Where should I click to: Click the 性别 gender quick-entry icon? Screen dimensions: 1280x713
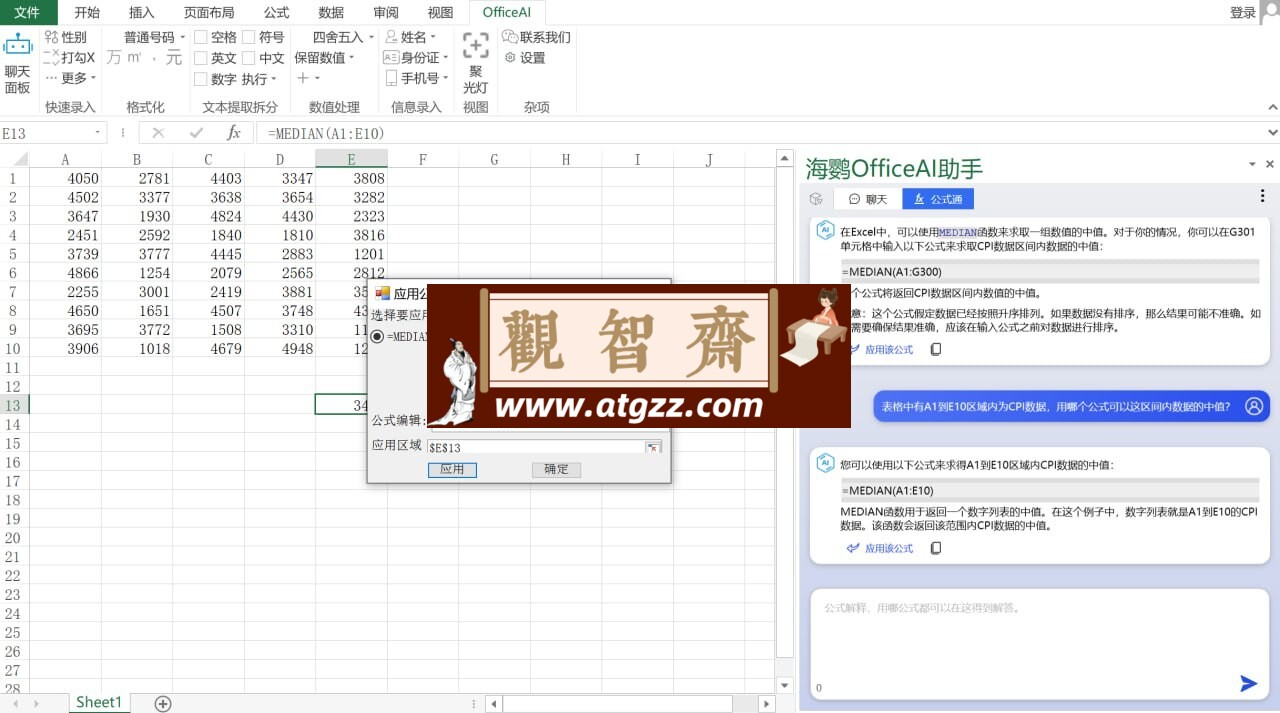pyautogui.click(x=51, y=37)
